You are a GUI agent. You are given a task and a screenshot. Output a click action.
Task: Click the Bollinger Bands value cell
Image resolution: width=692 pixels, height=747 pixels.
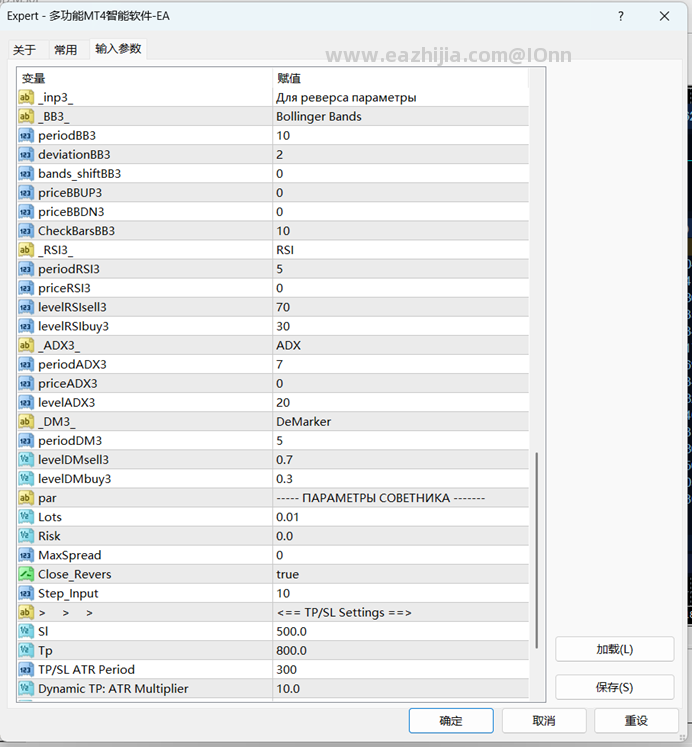tap(401, 116)
